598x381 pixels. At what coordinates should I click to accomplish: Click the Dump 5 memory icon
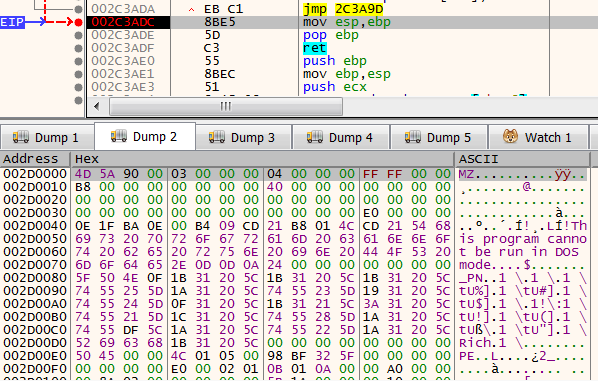[x=413, y=137]
